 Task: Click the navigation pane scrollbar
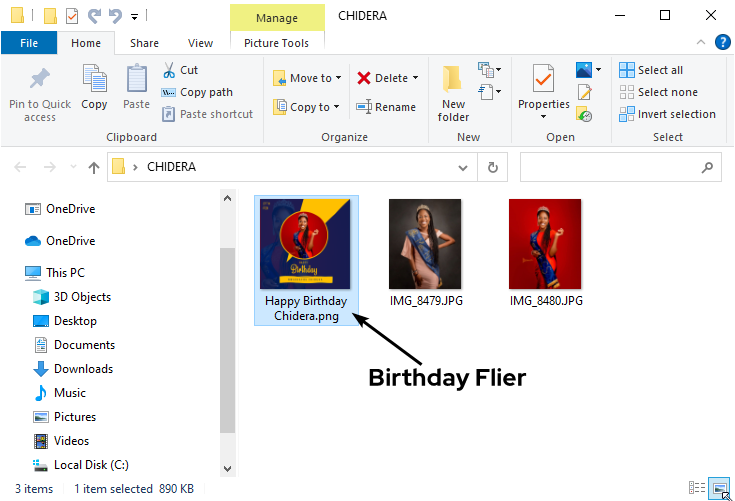pos(227,340)
